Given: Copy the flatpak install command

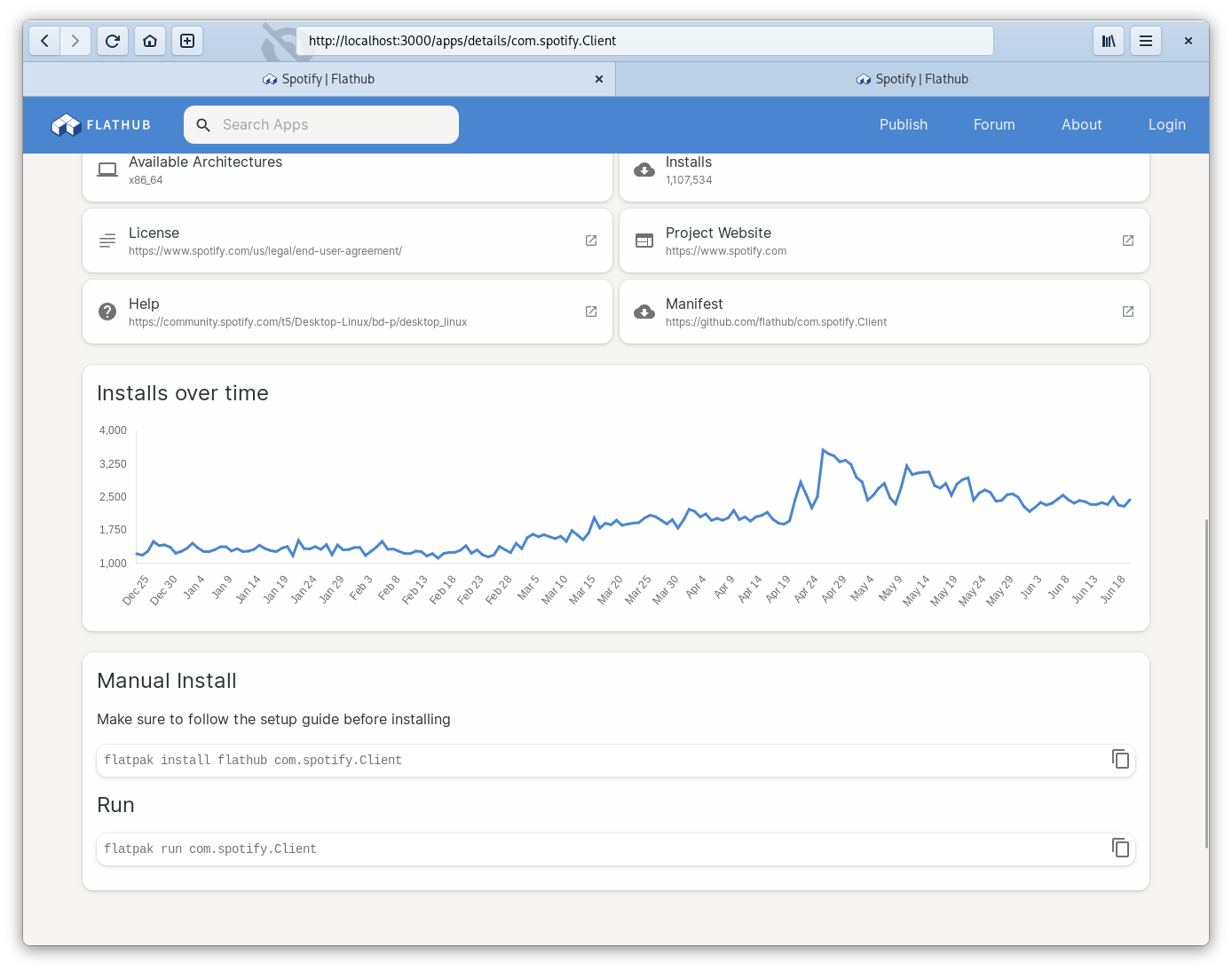Looking at the screenshot, I should pyautogui.click(x=1120, y=759).
